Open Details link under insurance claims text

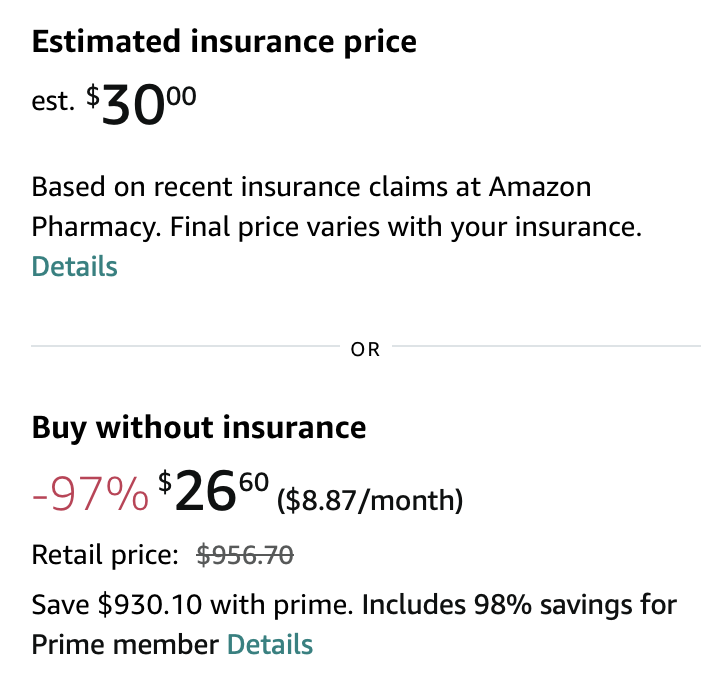click(x=74, y=267)
